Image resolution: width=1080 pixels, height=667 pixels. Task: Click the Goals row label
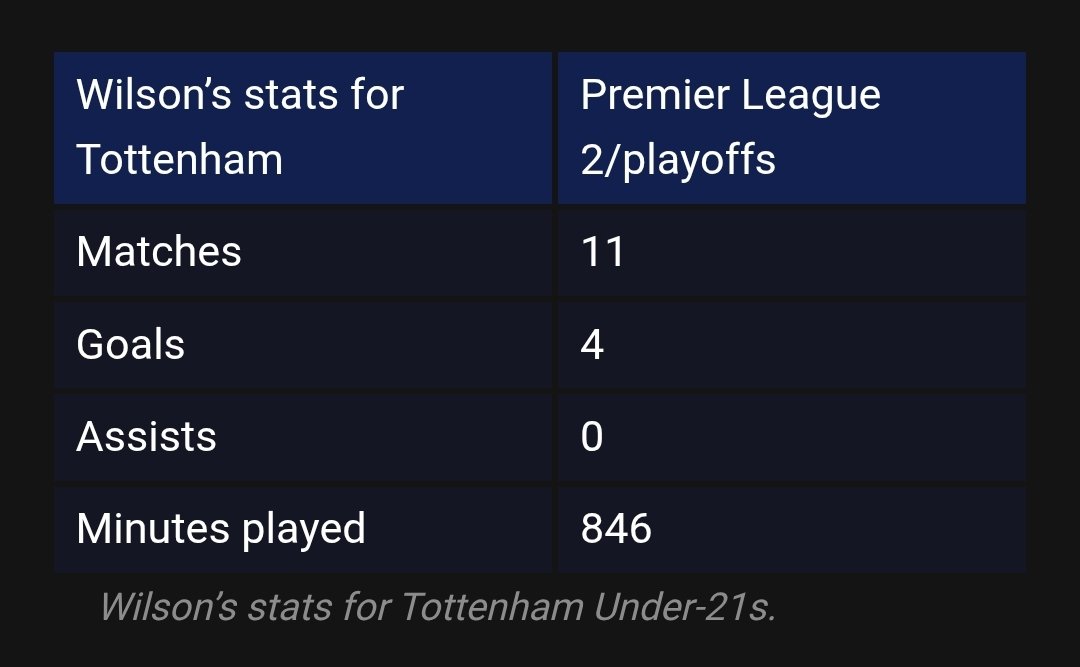(131, 344)
